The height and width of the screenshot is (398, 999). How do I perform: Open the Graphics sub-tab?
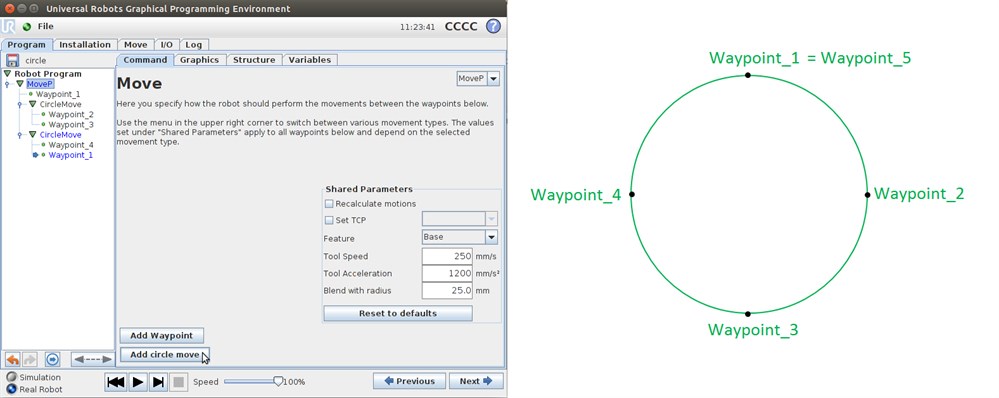point(199,60)
